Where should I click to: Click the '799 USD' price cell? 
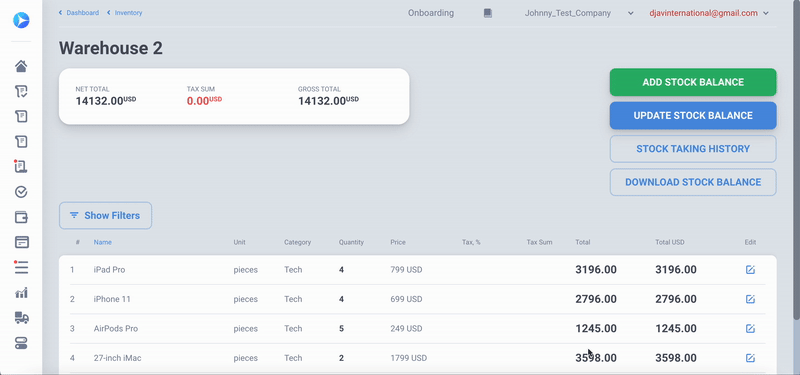(x=406, y=269)
